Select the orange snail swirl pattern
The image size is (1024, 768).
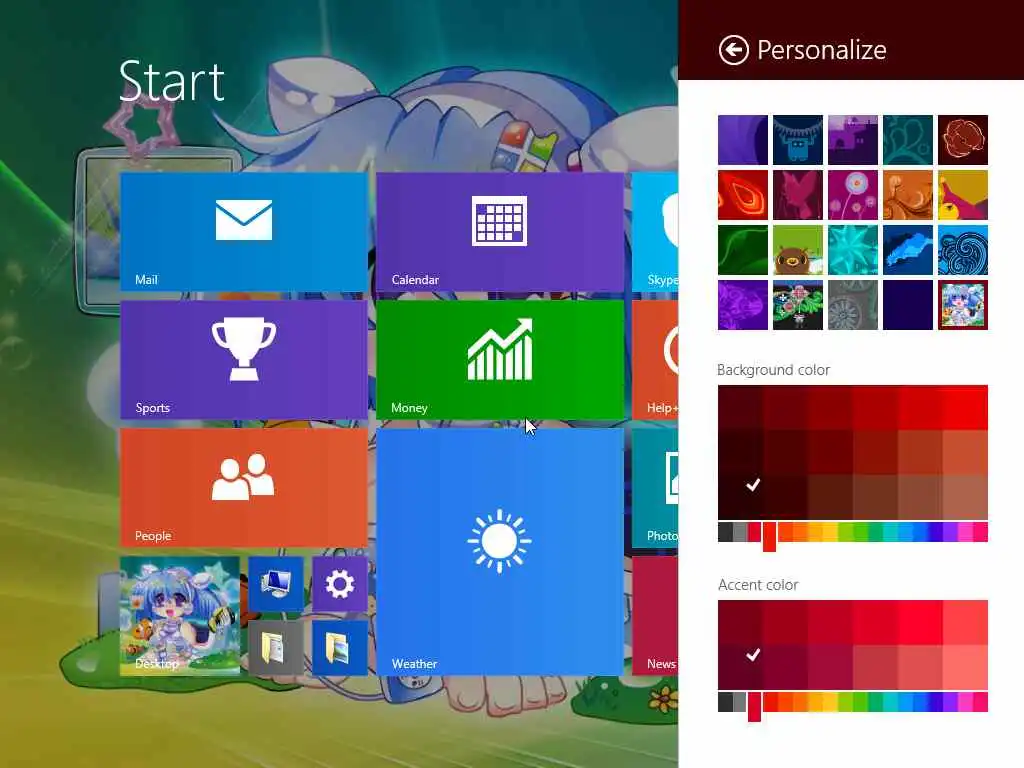(x=908, y=195)
